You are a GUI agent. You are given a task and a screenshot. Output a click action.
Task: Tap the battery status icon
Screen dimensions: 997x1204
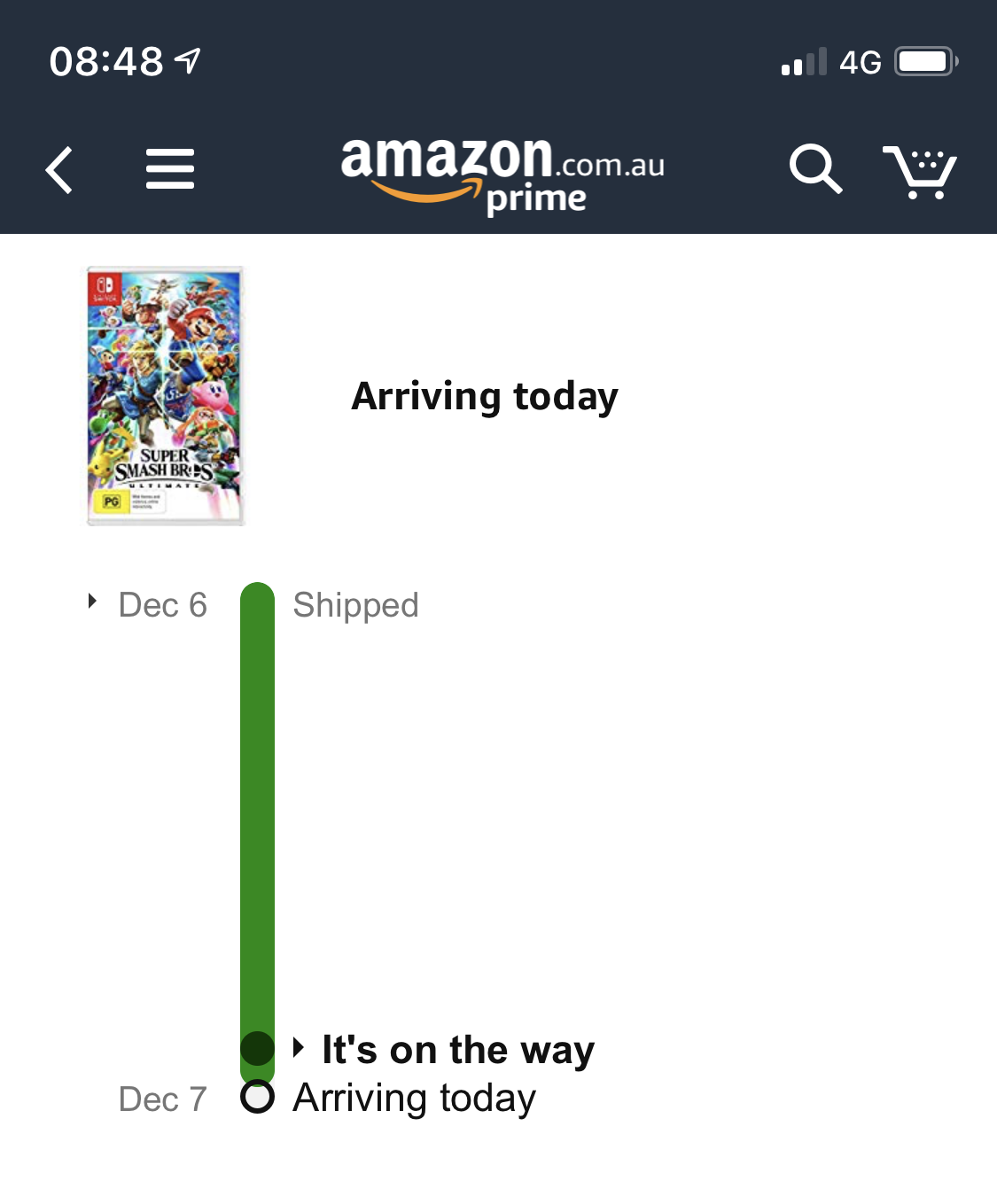tap(925, 62)
